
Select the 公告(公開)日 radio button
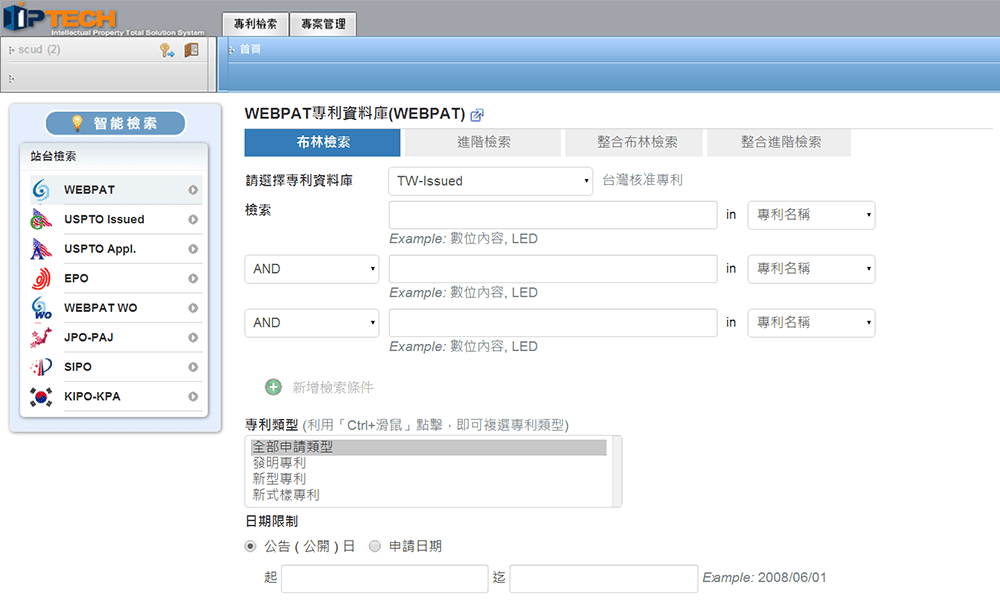pyautogui.click(x=251, y=546)
